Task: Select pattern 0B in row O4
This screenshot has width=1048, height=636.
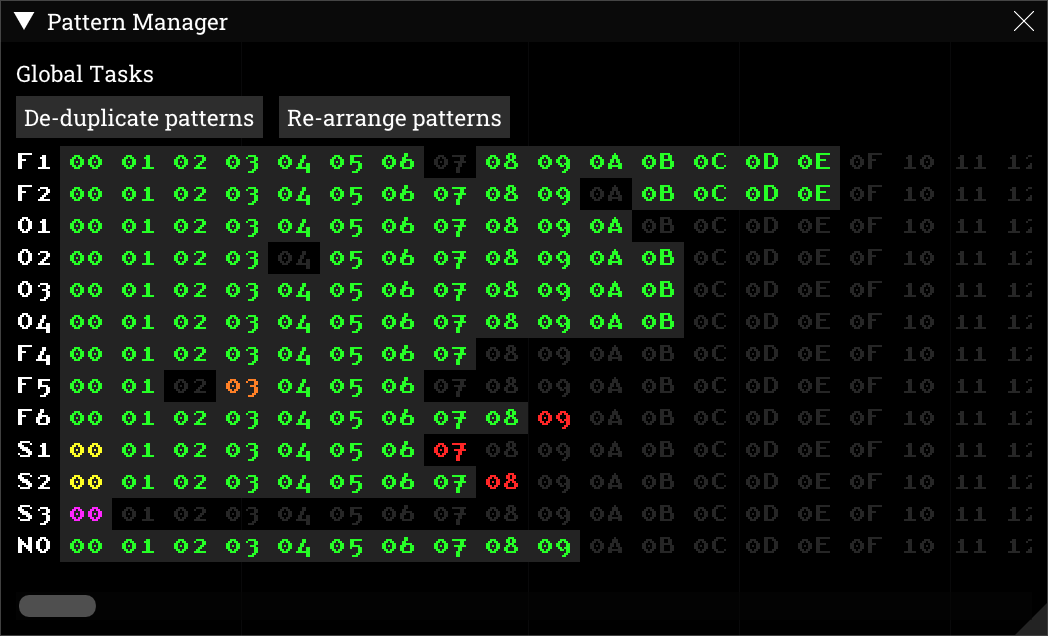Action: [658, 322]
